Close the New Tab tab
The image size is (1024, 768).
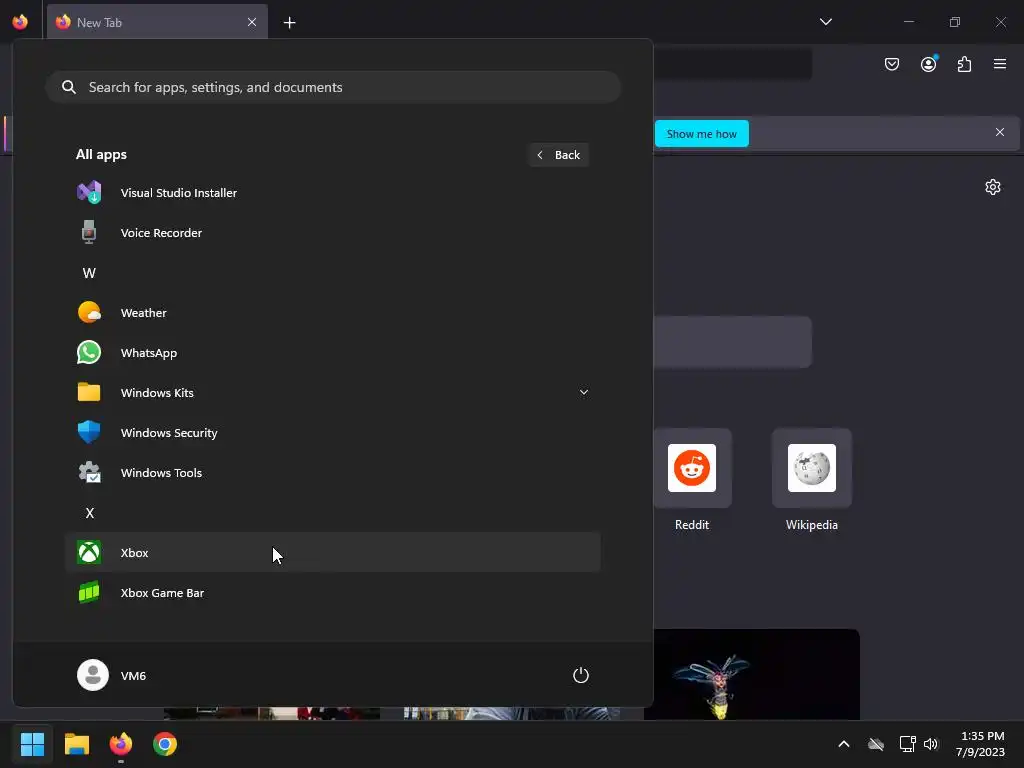[252, 22]
